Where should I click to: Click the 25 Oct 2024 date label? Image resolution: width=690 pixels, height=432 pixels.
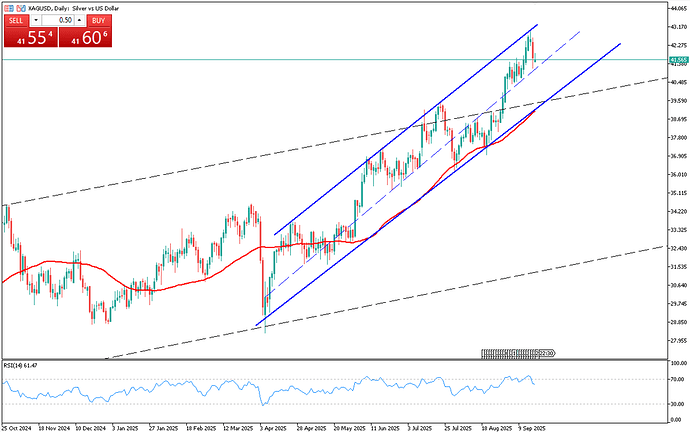17,428
